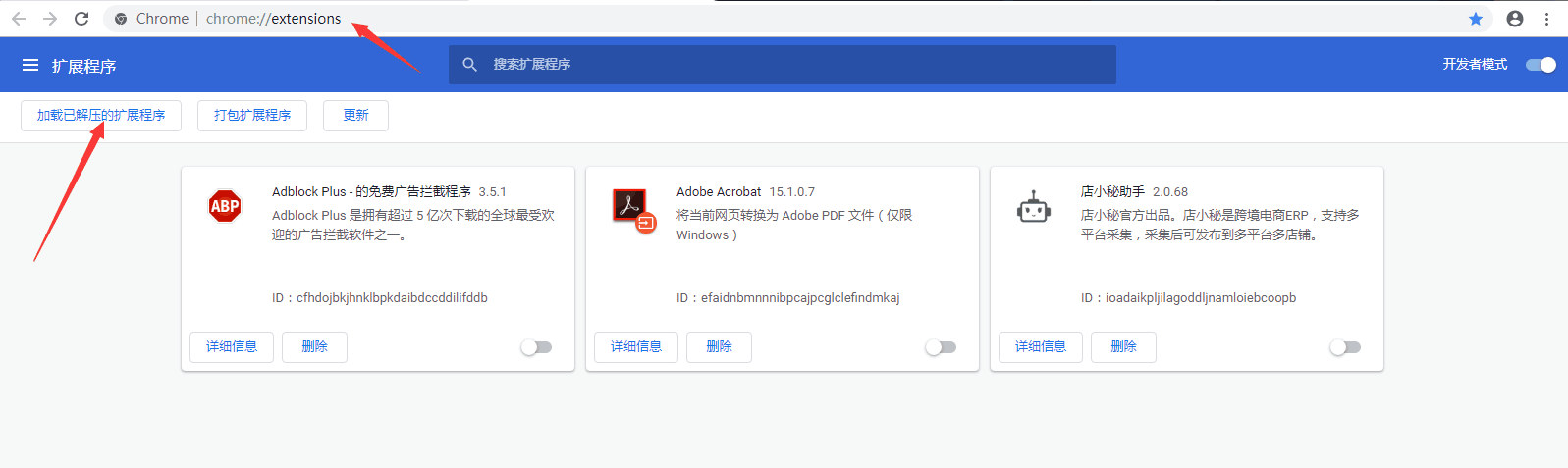
Task: Go back with the browser back arrow
Action: click(x=19, y=19)
